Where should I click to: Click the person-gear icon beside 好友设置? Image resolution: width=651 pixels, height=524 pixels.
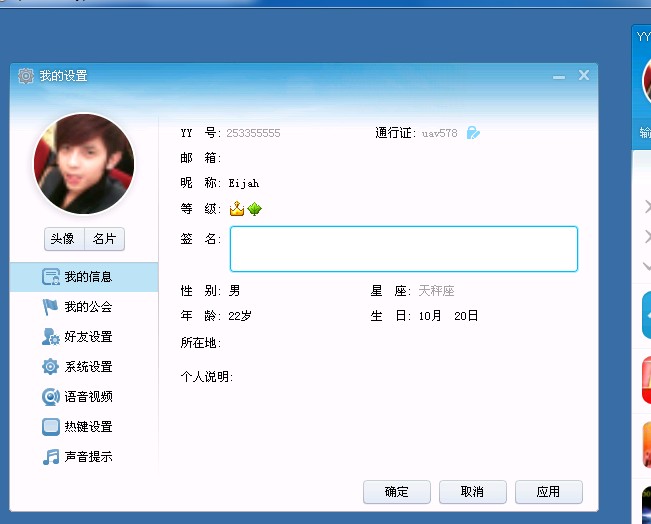(x=51, y=337)
